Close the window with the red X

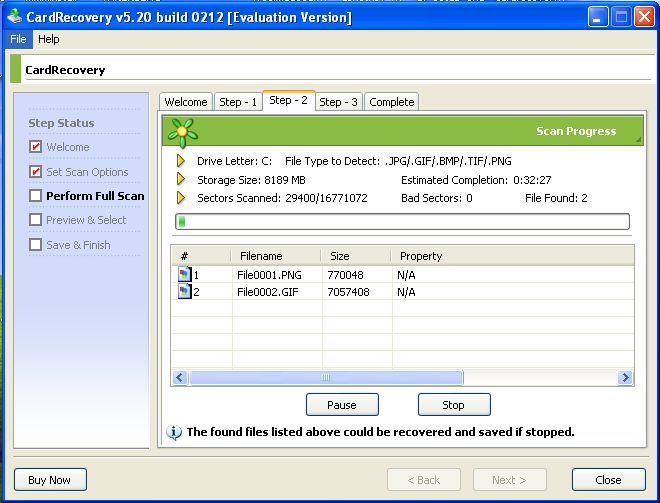click(x=644, y=17)
